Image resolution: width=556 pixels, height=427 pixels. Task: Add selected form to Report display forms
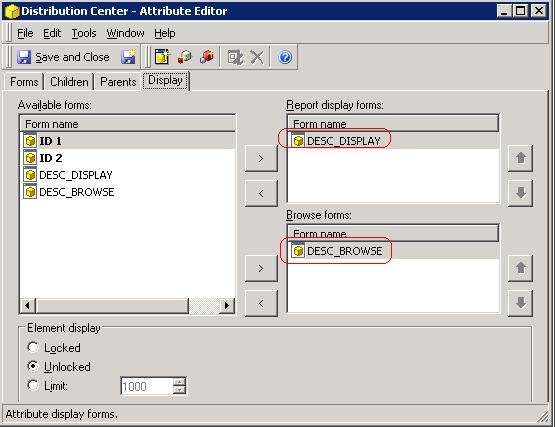[x=261, y=158]
